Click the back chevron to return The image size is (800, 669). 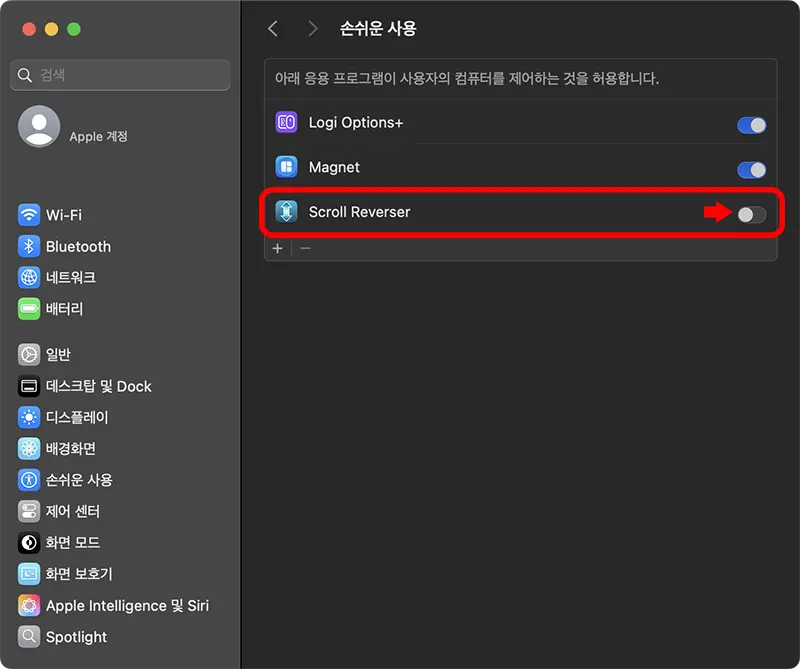[x=273, y=29]
